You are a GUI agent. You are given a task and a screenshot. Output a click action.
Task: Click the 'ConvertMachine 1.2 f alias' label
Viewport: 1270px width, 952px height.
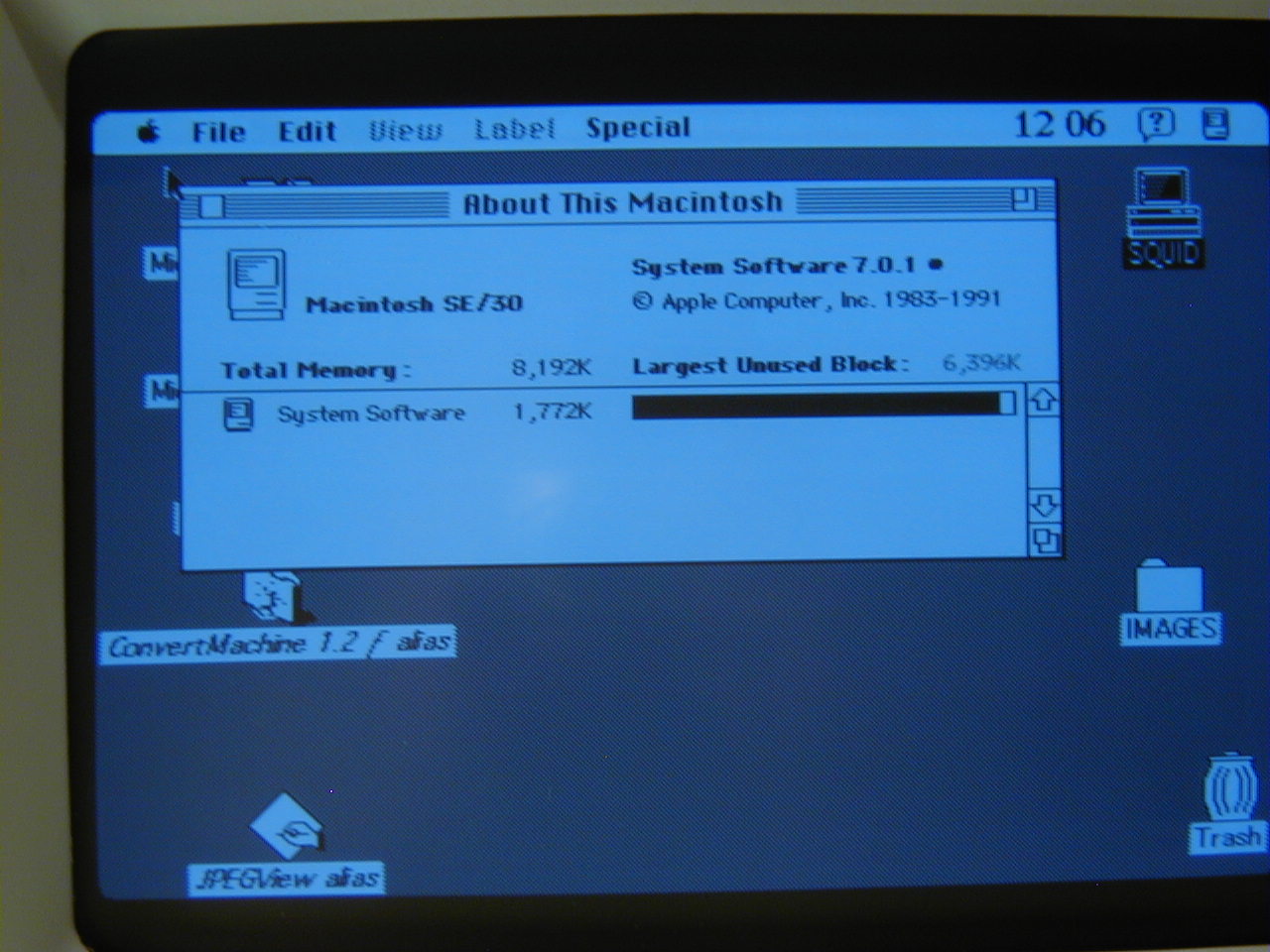(x=278, y=646)
